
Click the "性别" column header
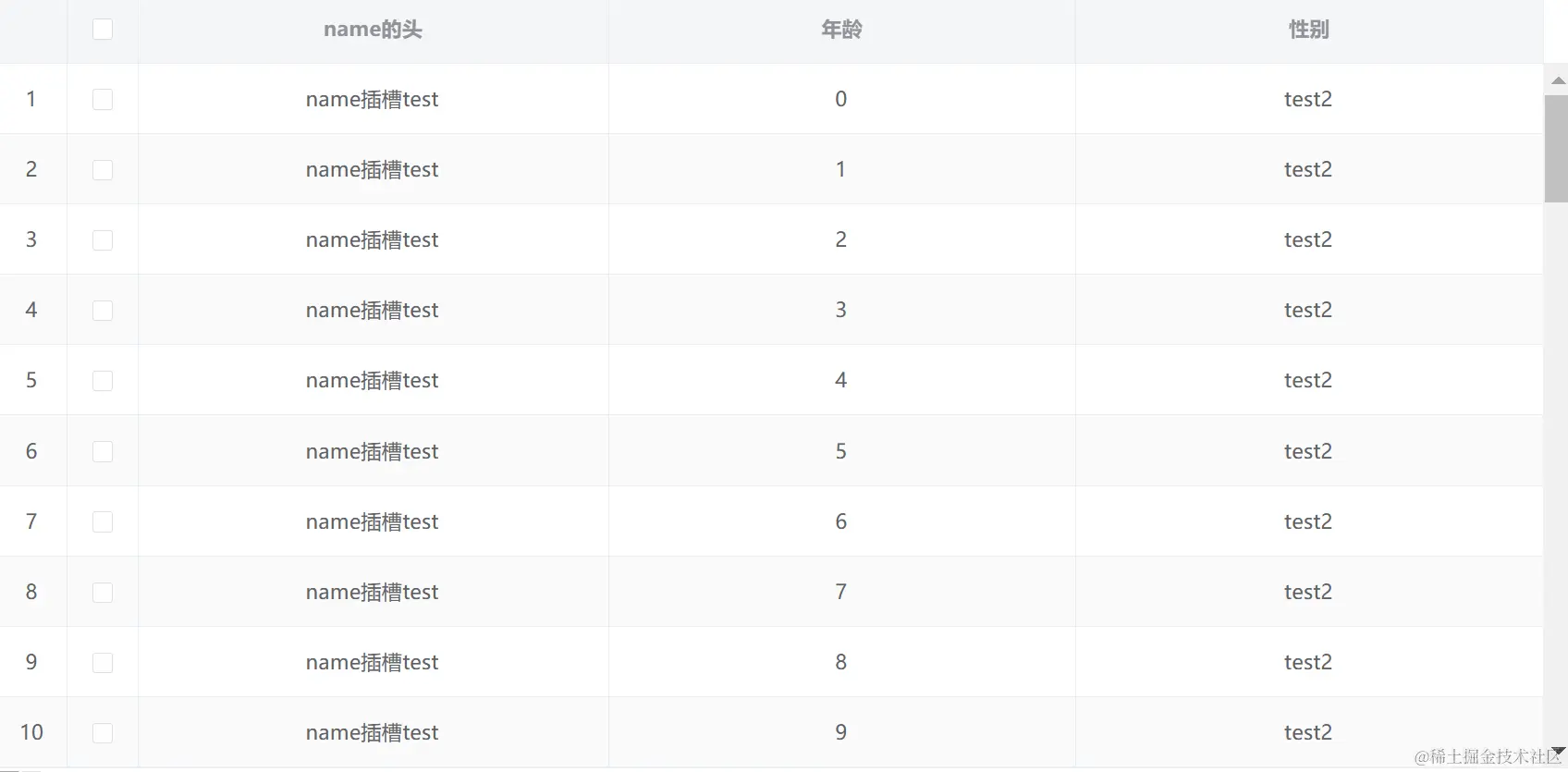(1308, 30)
